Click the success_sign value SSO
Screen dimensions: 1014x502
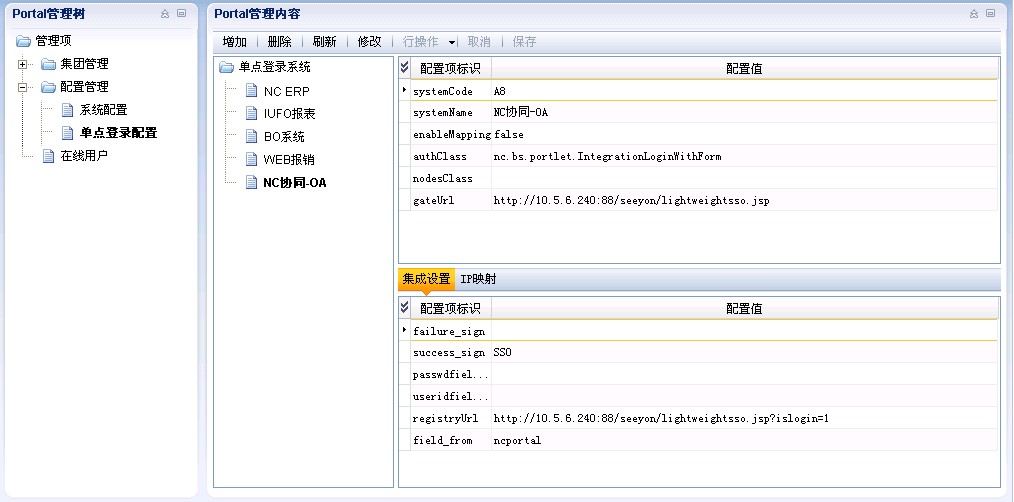point(502,353)
